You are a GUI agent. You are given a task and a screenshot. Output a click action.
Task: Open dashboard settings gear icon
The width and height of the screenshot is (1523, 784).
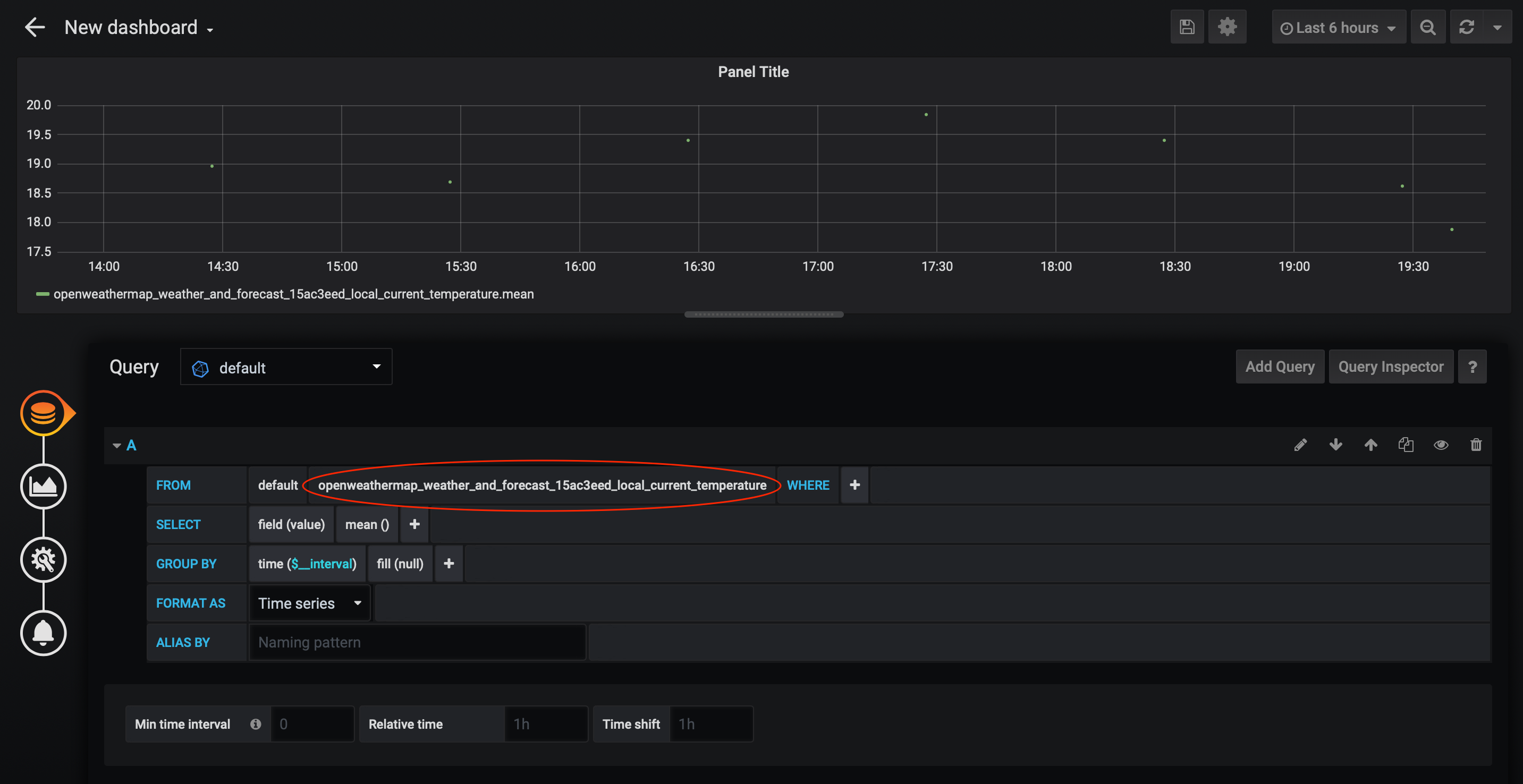1227,27
